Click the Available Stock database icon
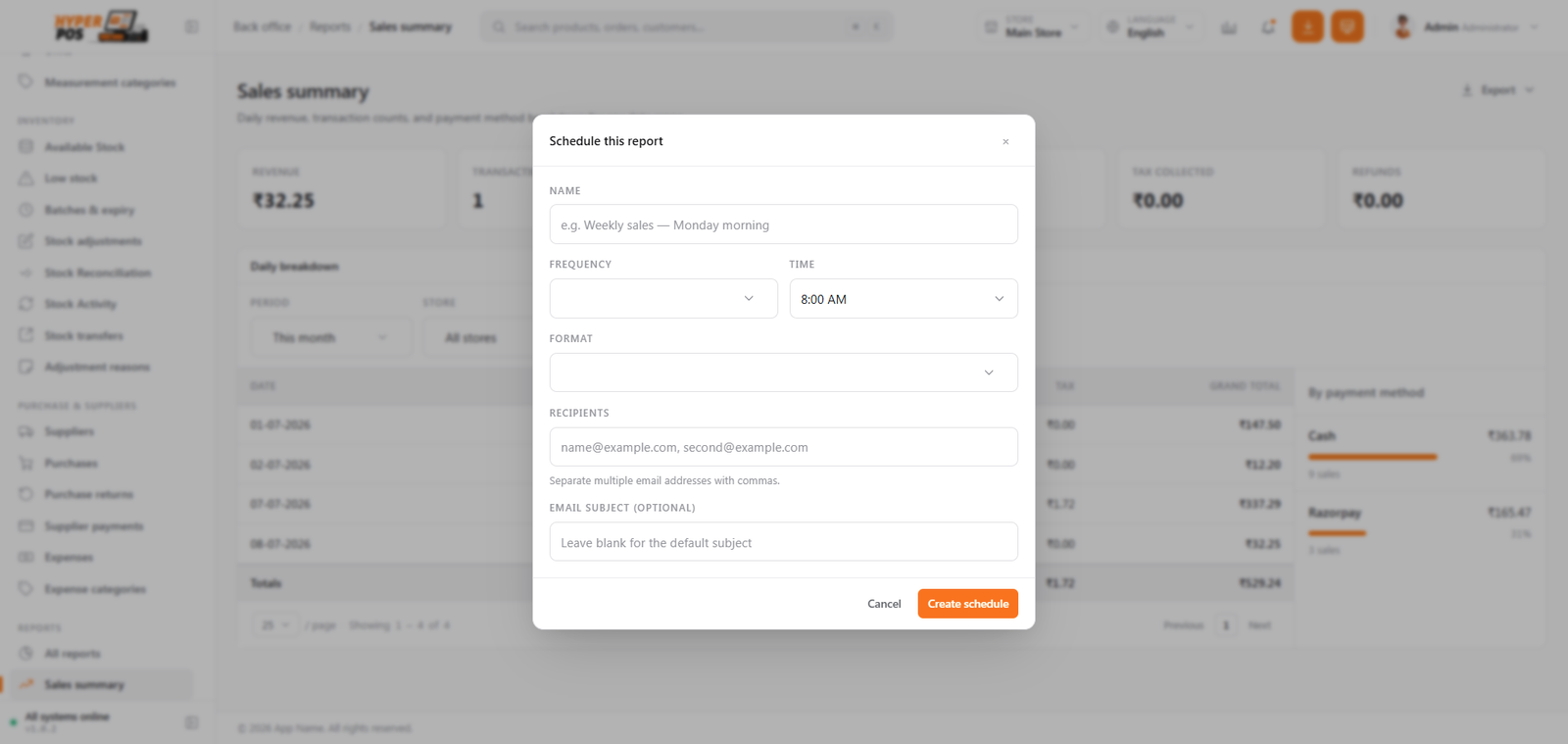This screenshot has width=1568, height=744. click(x=26, y=147)
